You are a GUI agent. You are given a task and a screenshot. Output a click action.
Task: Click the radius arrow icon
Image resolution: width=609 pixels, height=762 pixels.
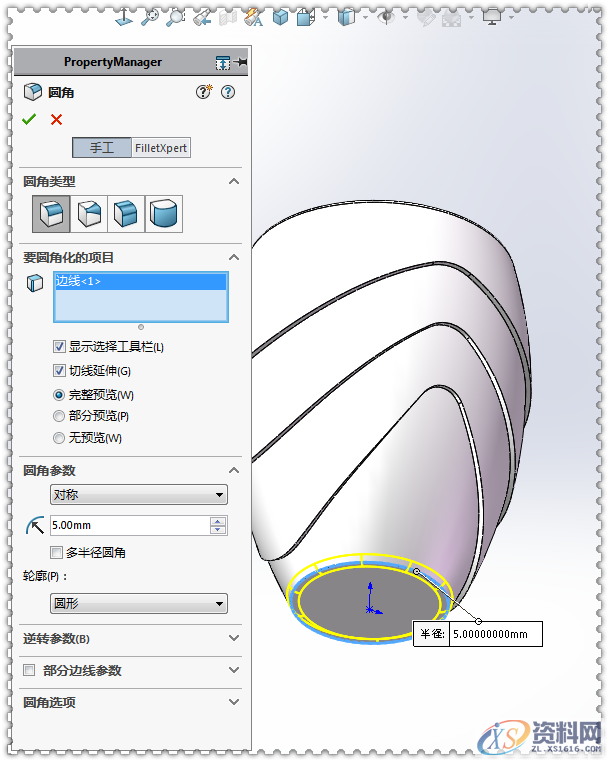(35, 526)
